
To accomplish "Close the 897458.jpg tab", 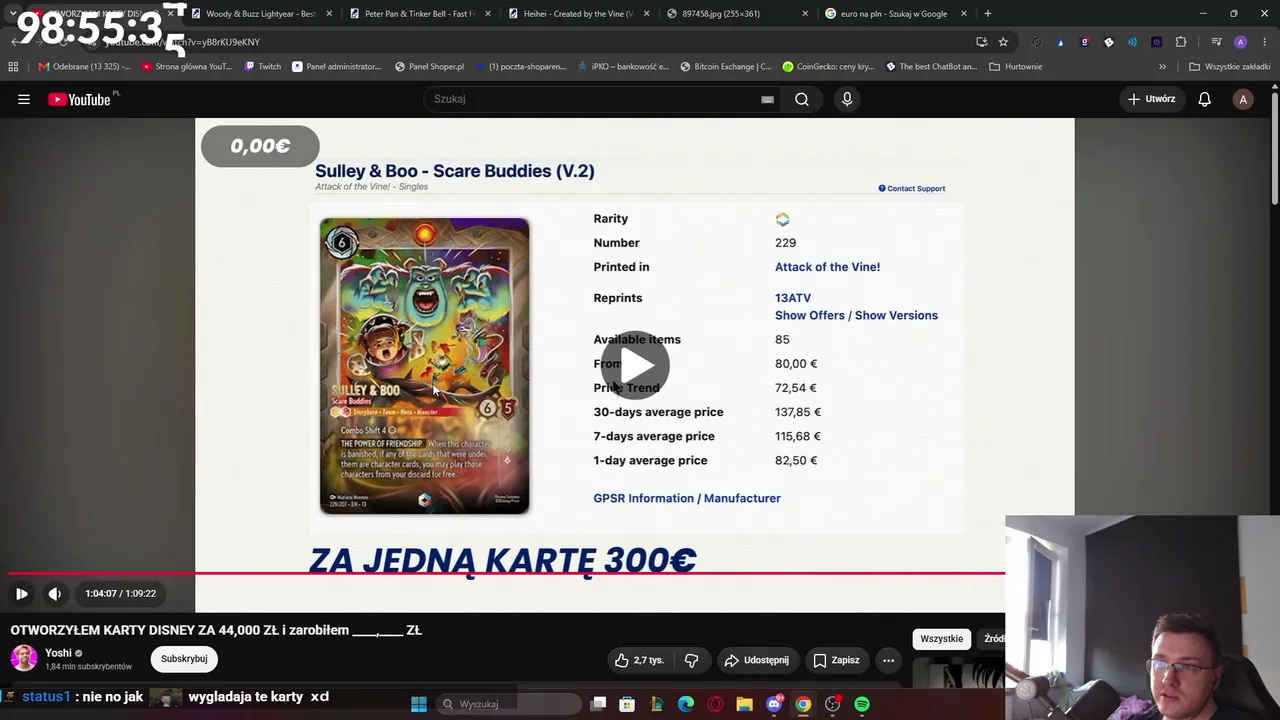I will (806, 14).
